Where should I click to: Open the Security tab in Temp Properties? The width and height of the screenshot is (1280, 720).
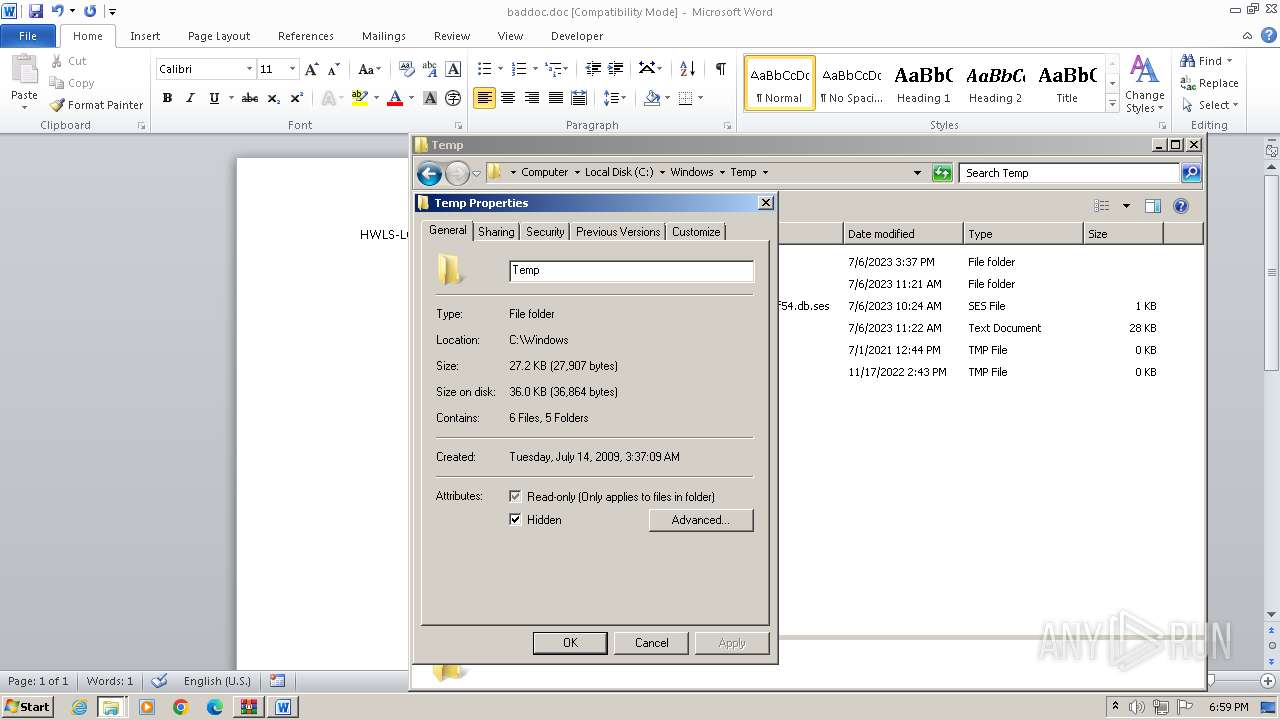click(545, 231)
